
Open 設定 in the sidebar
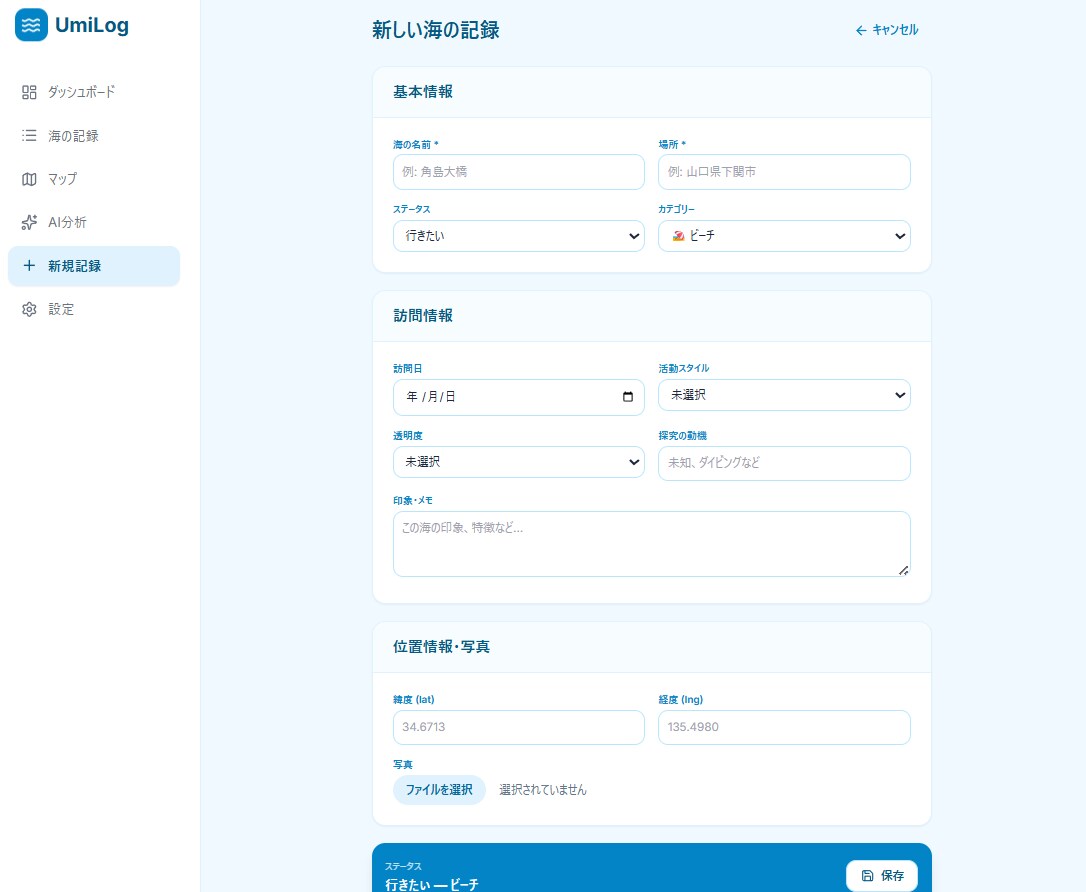pos(94,309)
